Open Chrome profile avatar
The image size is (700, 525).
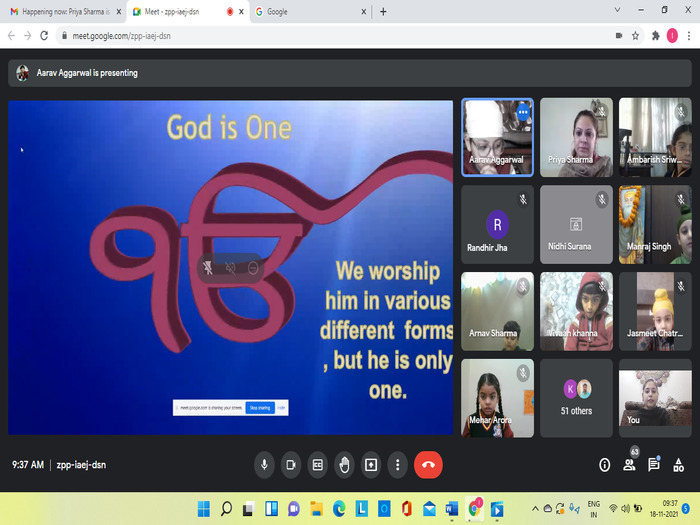[x=672, y=36]
